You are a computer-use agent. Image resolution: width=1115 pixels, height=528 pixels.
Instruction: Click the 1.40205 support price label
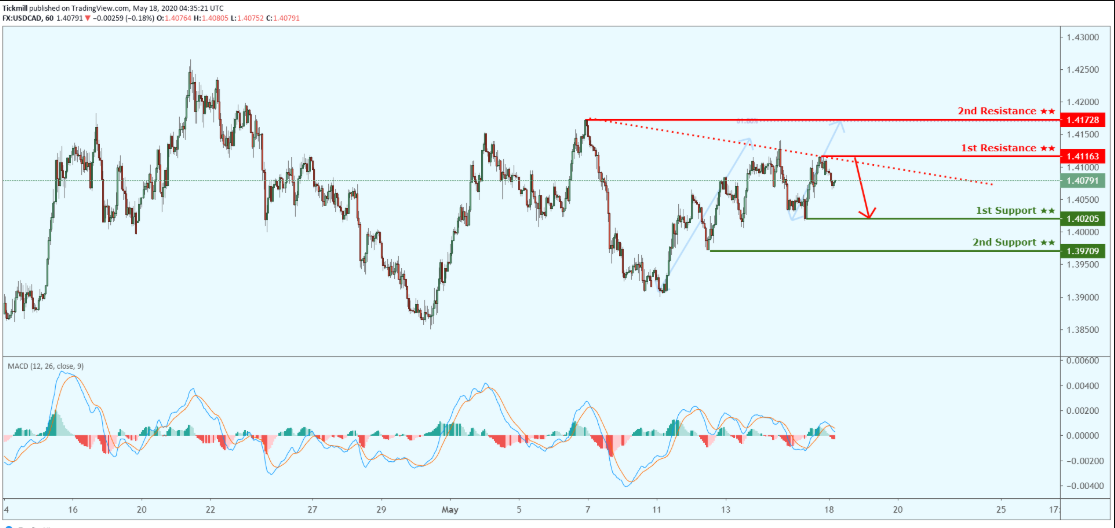tap(1082, 219)
